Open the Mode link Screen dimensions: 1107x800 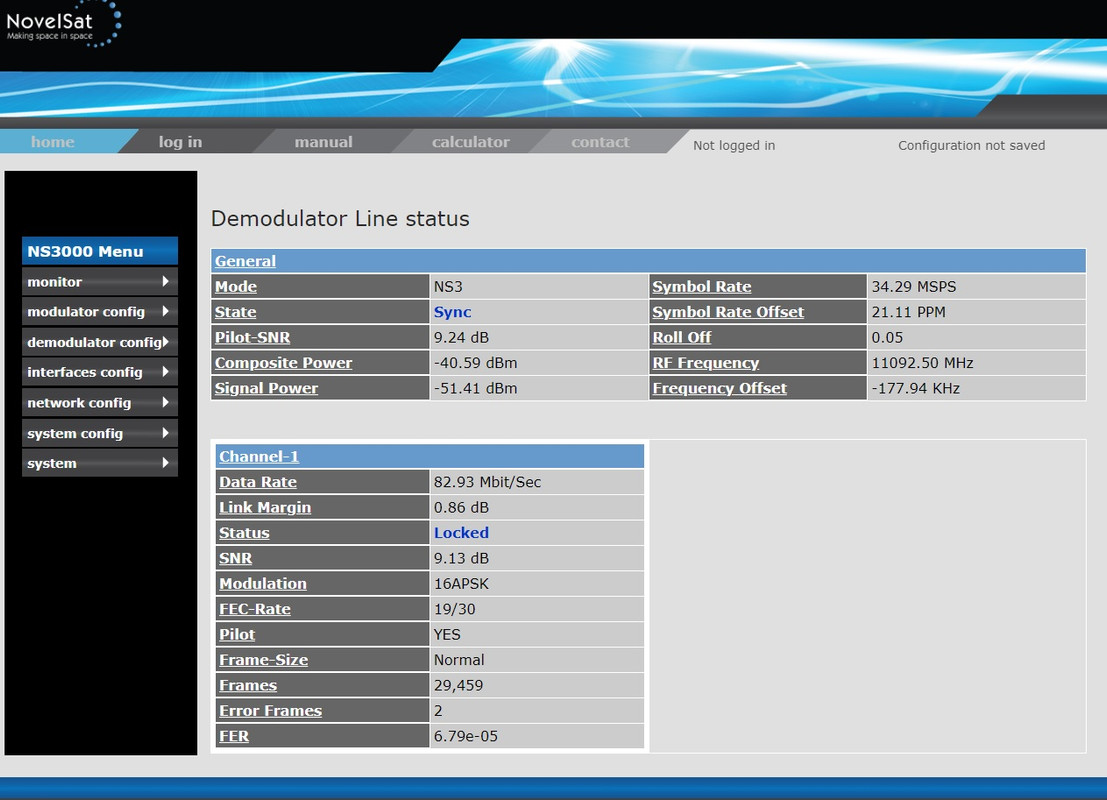[x=236, y=286]
